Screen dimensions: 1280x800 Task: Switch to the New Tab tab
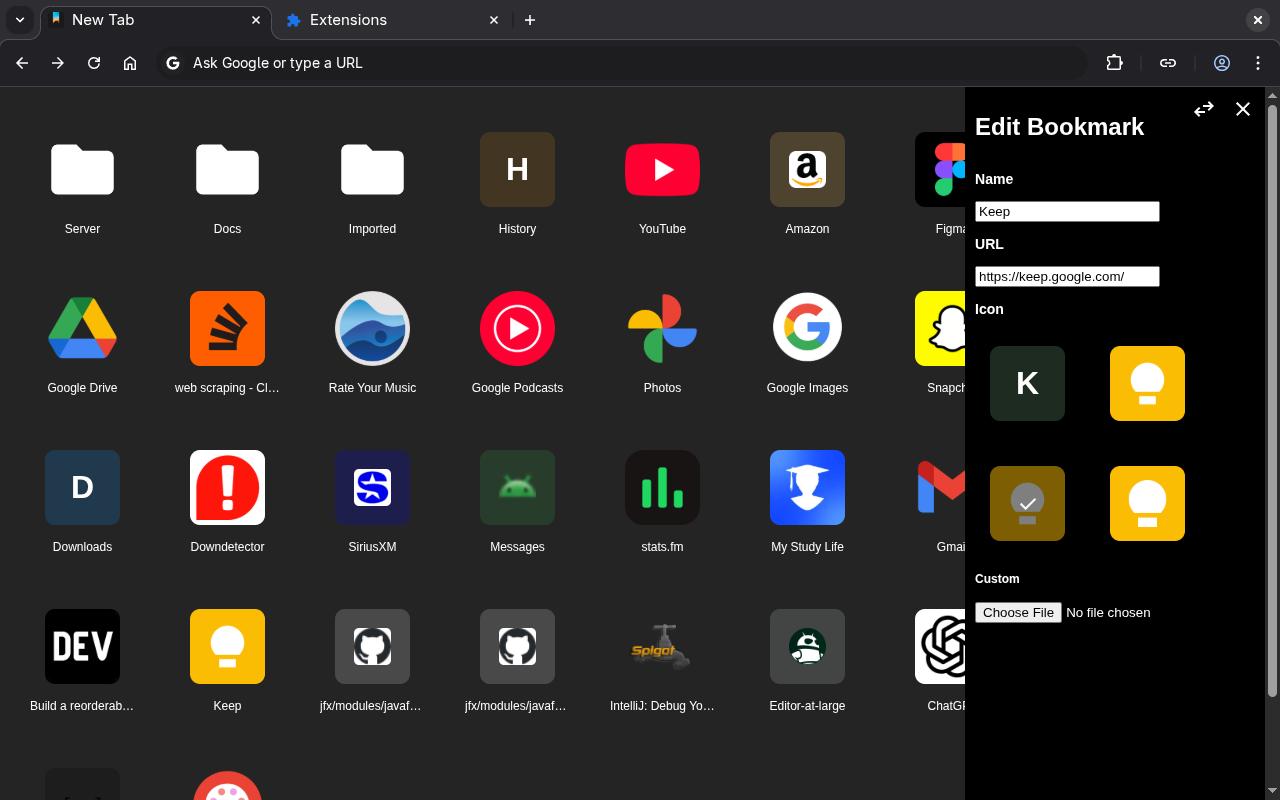[156, 20]
